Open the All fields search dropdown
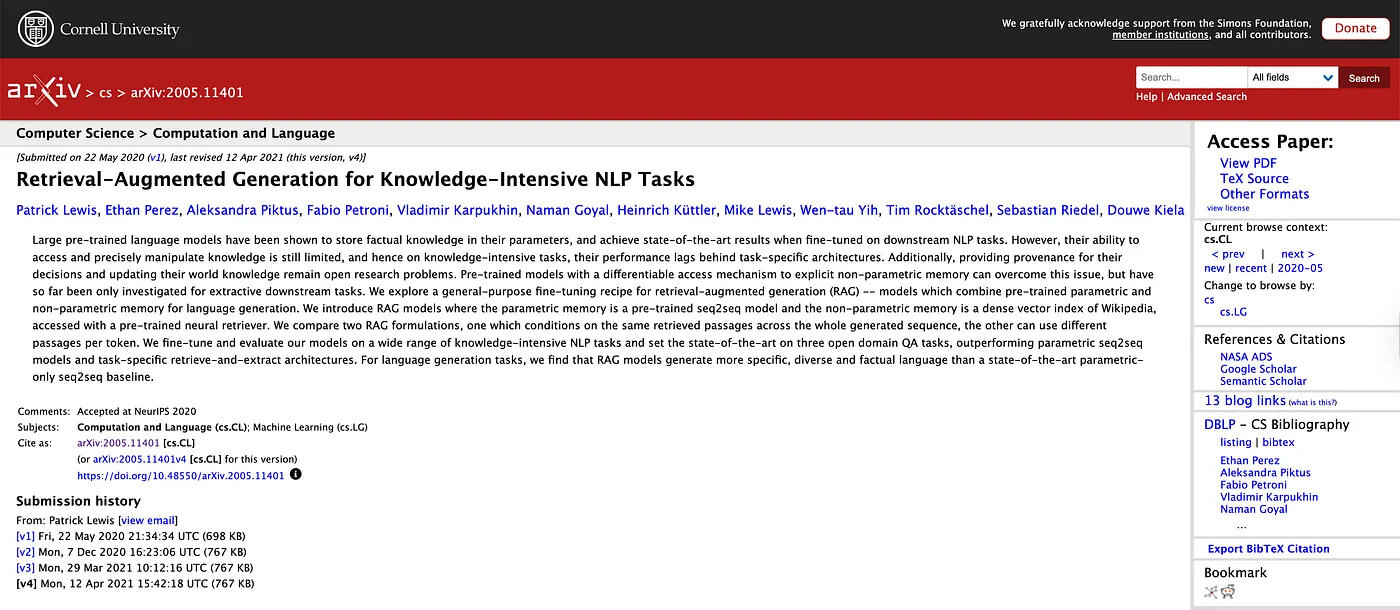This screenshot has height=610, width=1400. point(1292,77)
